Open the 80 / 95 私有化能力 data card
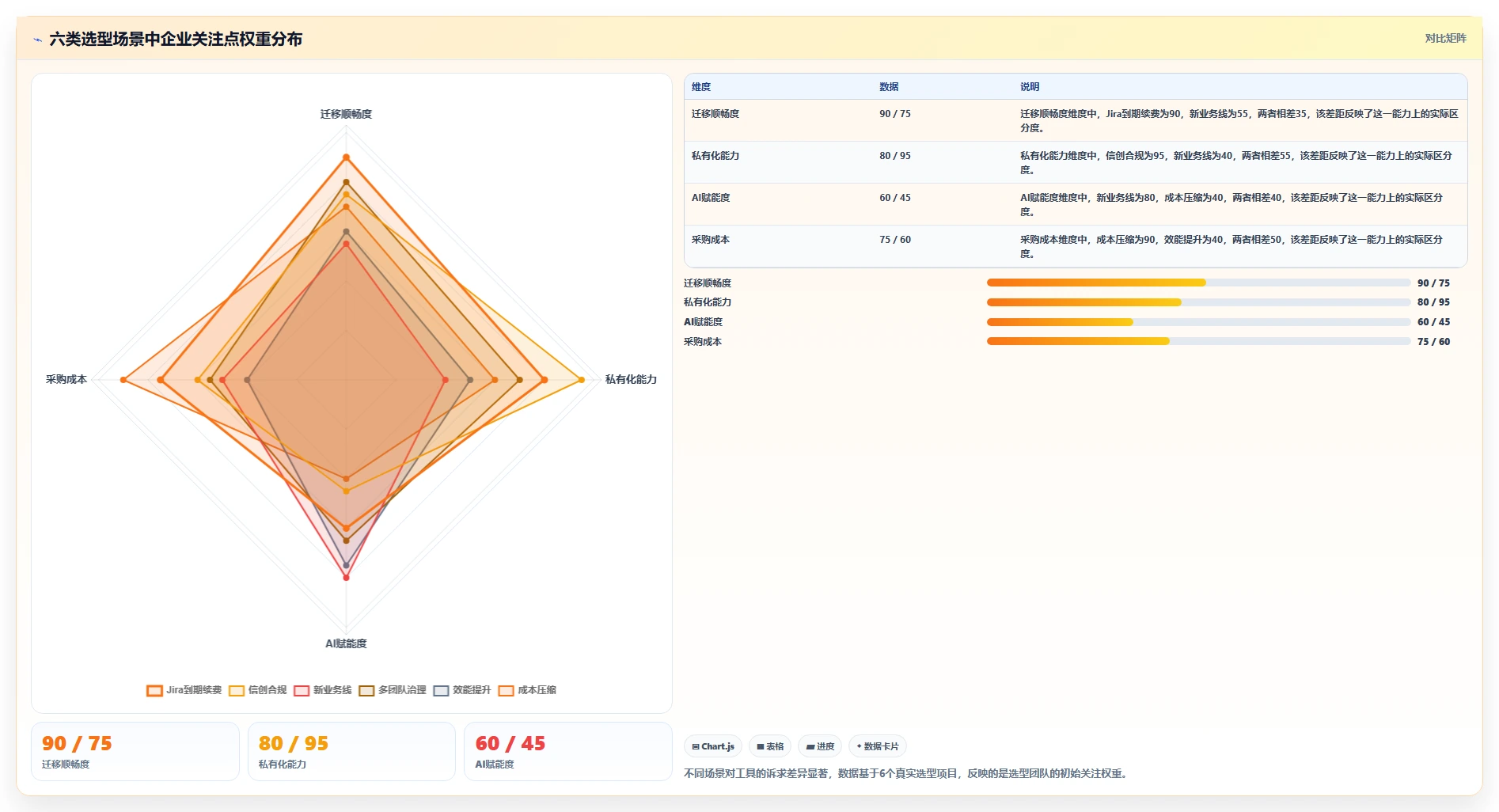 pos(351,752)
